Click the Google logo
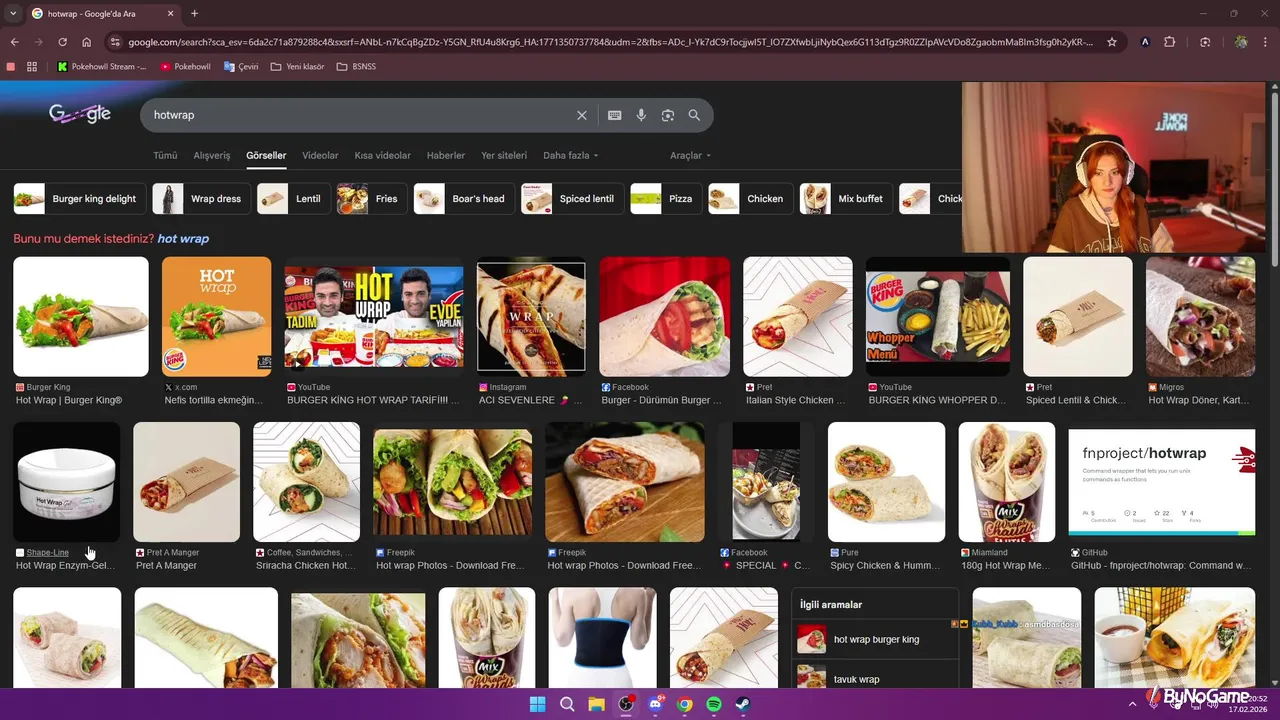The width and height of the screenshot is (1280, 720). 80,114
